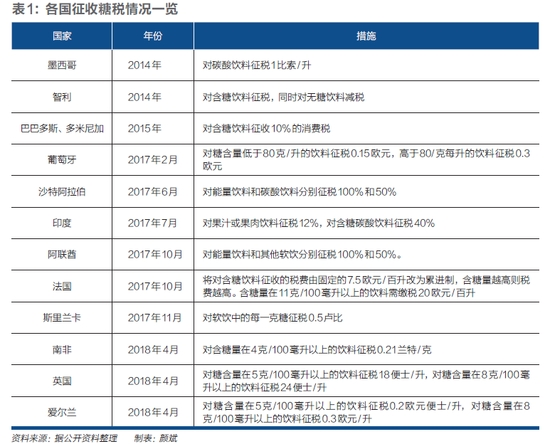Click the 资料来源 source note
Image resolution: width=550 pixels, height=444 pixels.
(65, 438)
